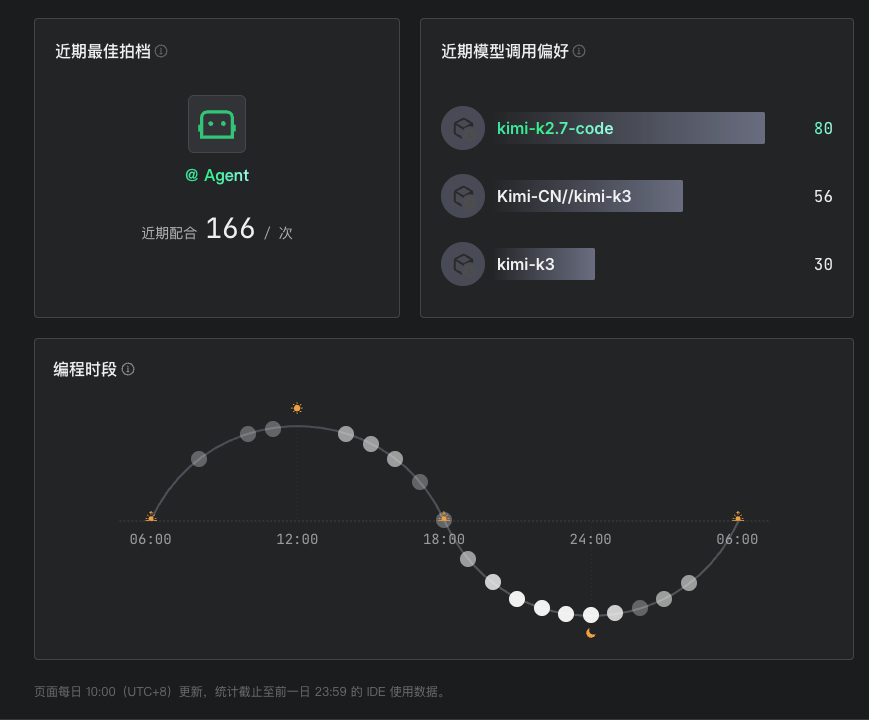The width and height of the screenshot is (869, 720).
Task: Click the count 80 for kimi-k2.7-code
Action: [x=823, y=129]
